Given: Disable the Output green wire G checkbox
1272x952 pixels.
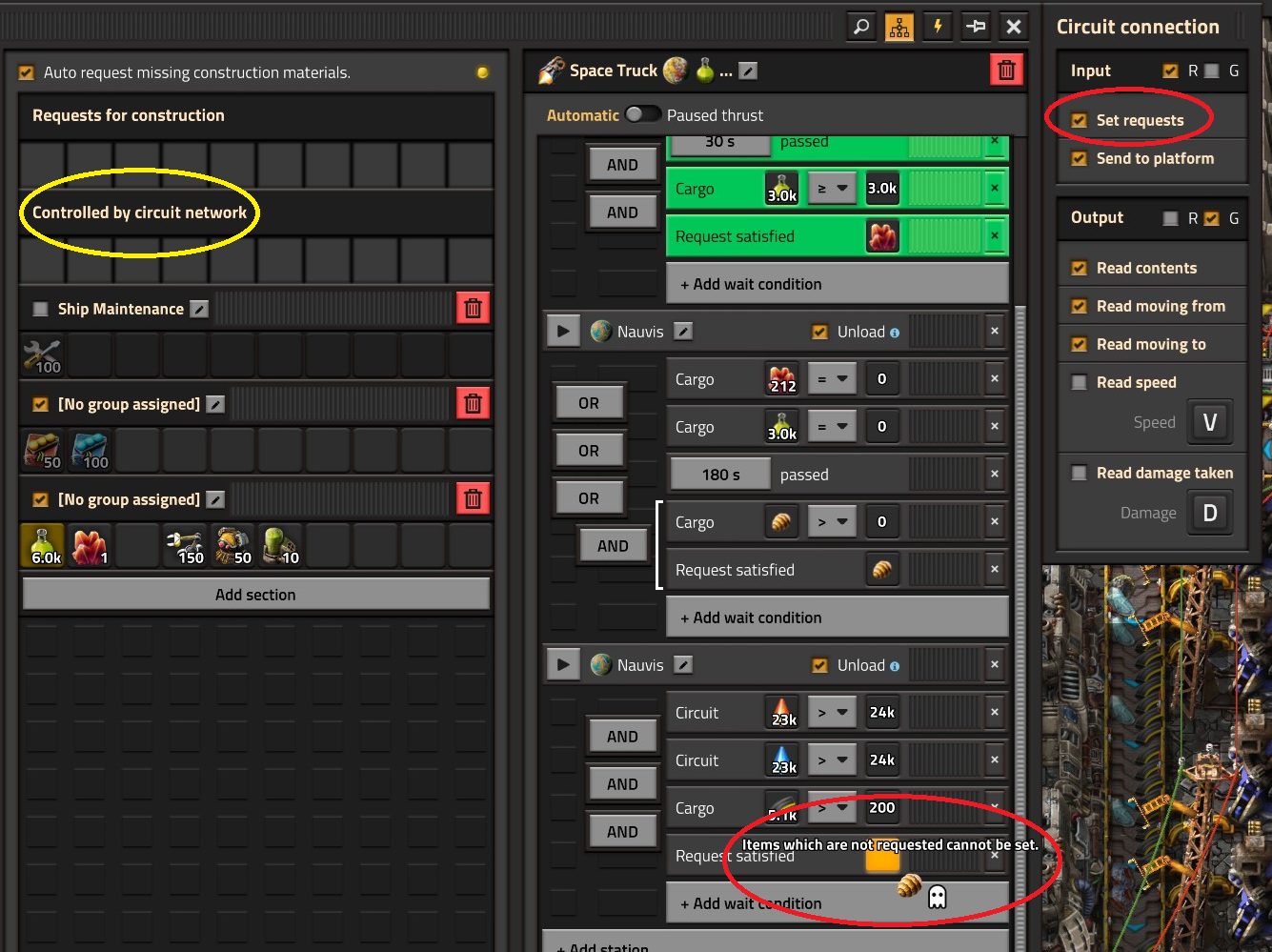Looking at the screenshot, I should click(x=1212, y=218).
